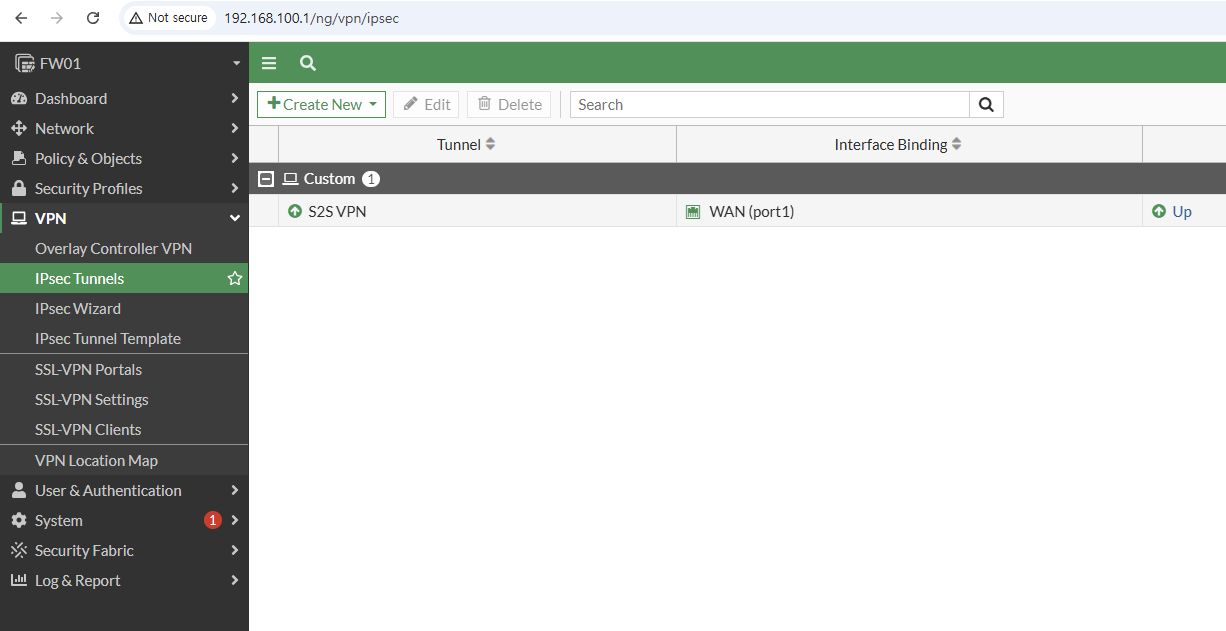1226x631 pixels.
Task: Click the Dashboard gauge icon
Action: point(18,98)
